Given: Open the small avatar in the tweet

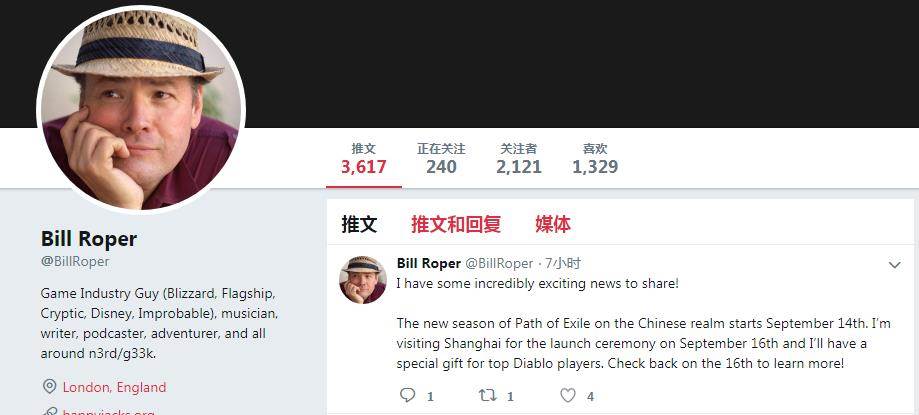Looking at the screenshot, I should tap(363, 280).
